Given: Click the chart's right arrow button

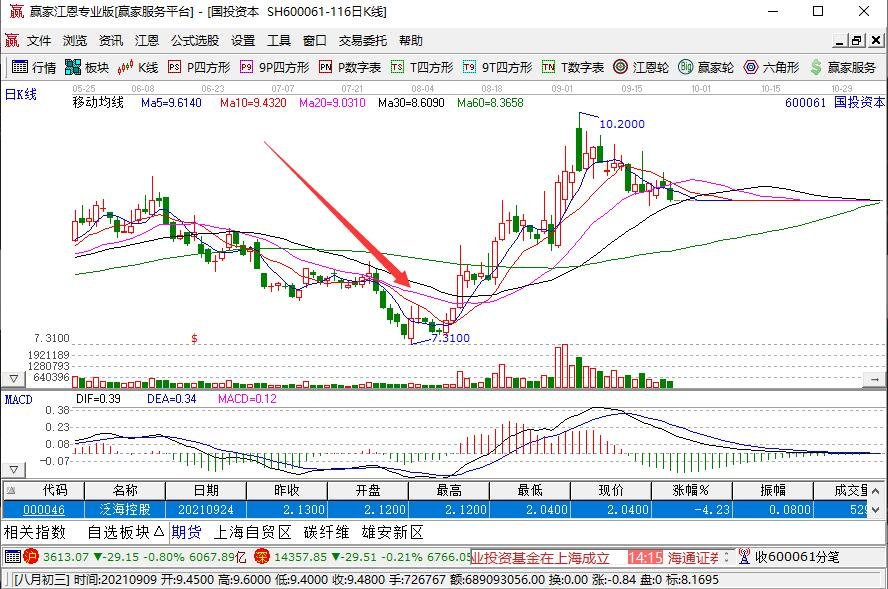Looking at the screenshot, I should (874, 379).
